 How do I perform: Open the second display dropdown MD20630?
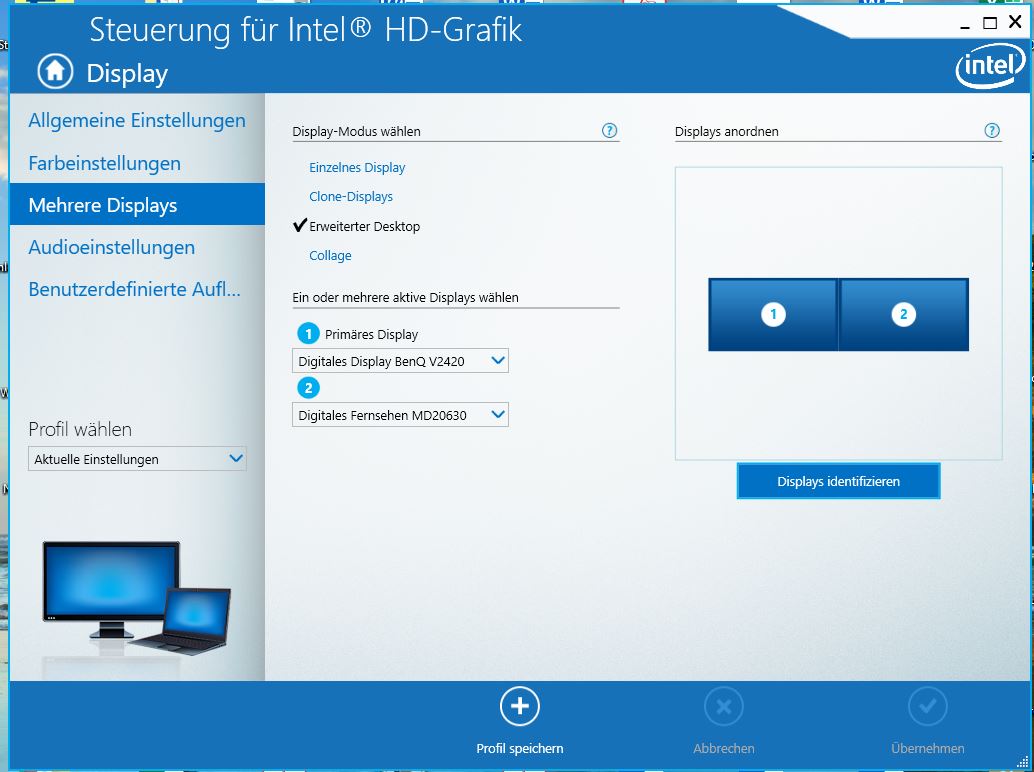pyautogui.click(x=400, y=415)
